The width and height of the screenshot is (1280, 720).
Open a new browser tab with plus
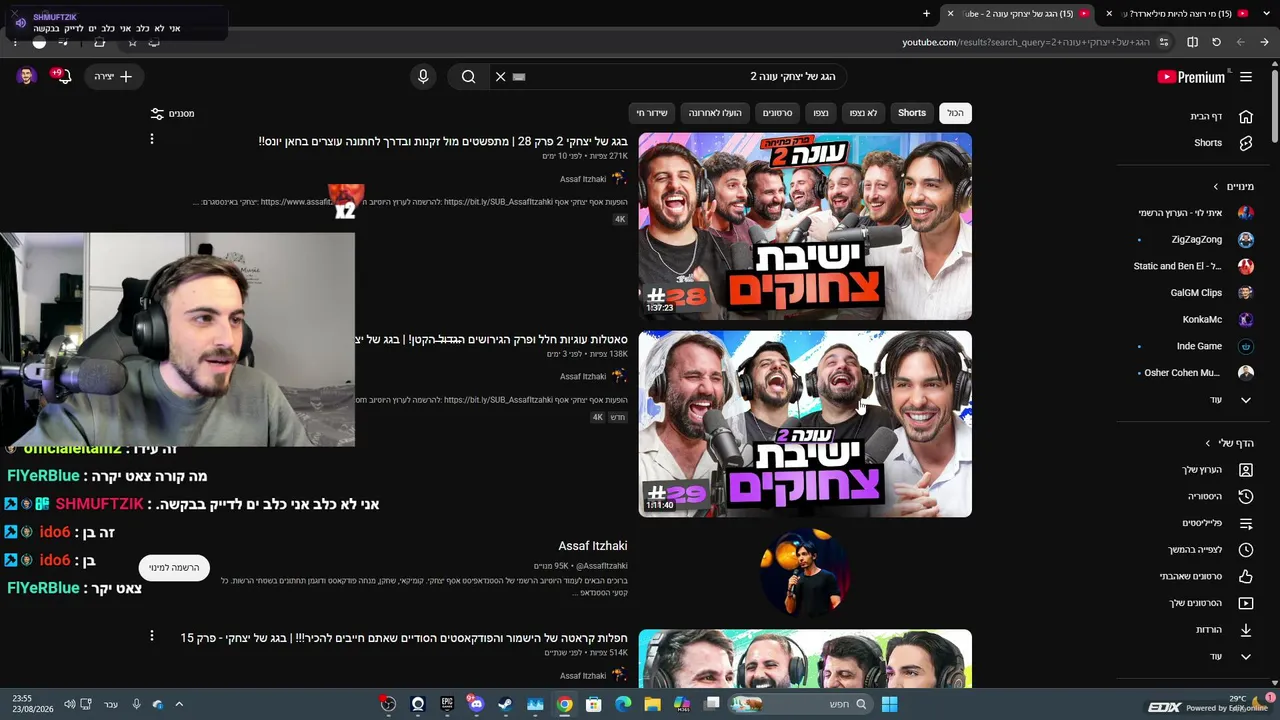click(x=926, y=14)
